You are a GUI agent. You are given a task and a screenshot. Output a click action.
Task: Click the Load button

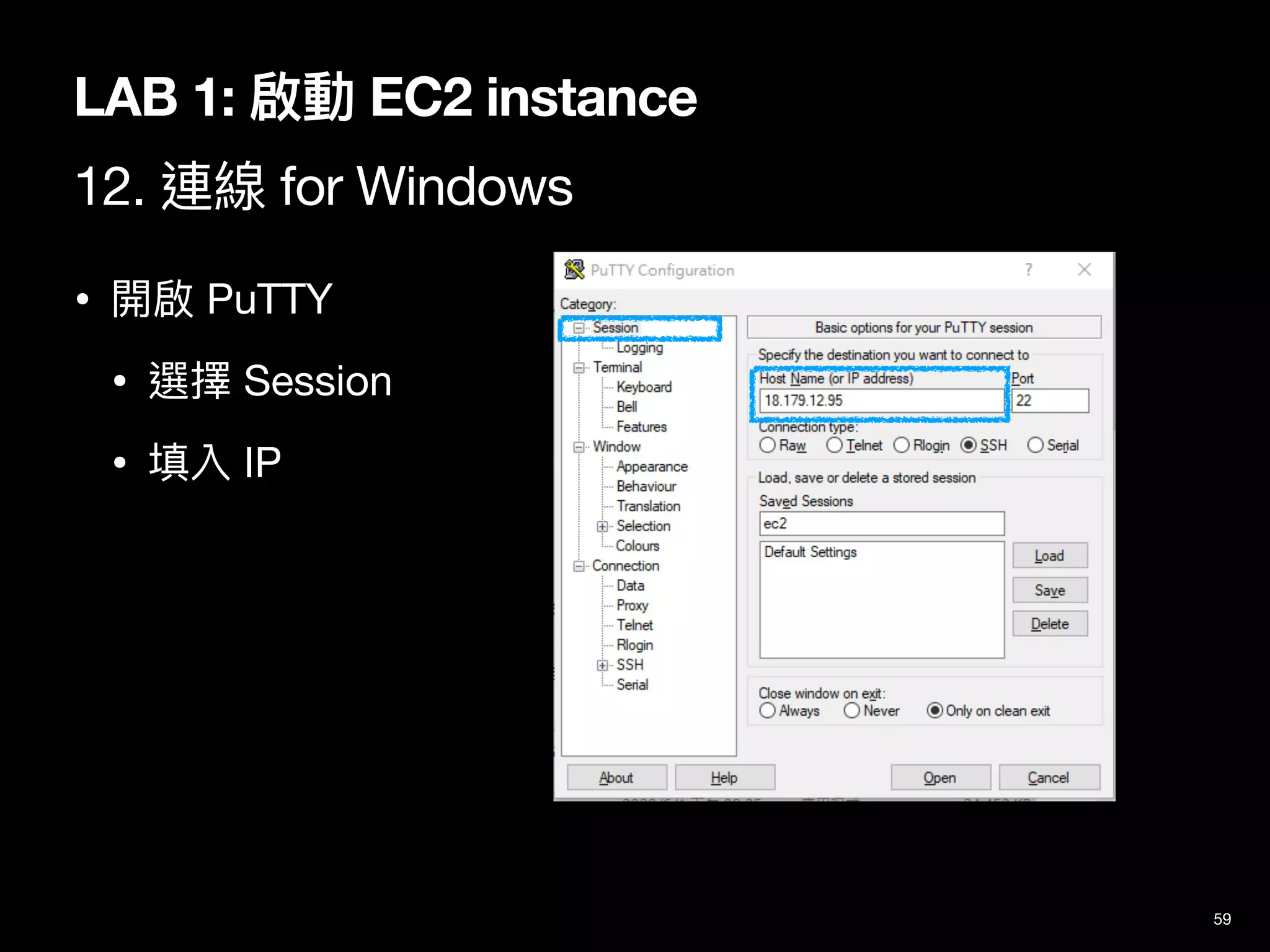pyautogui.click(x=1050, y=555)
